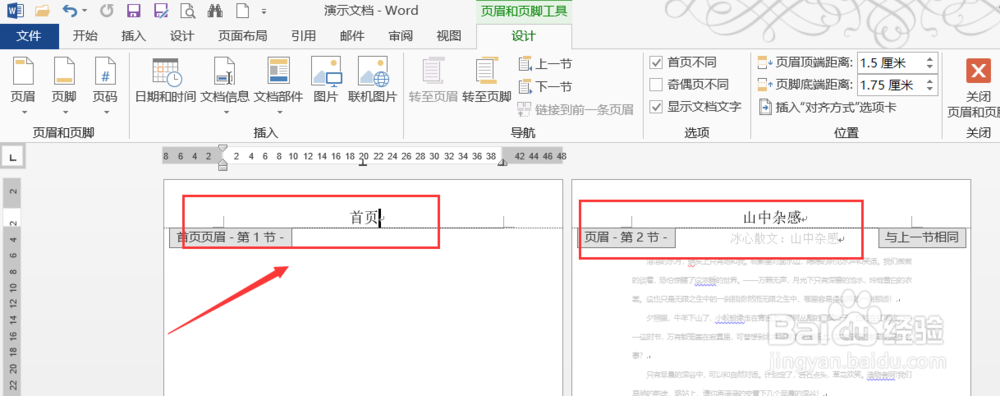Switch to the 审阅 tab
This screenshot has width=1000, height=396.
(x=401, y=36)
